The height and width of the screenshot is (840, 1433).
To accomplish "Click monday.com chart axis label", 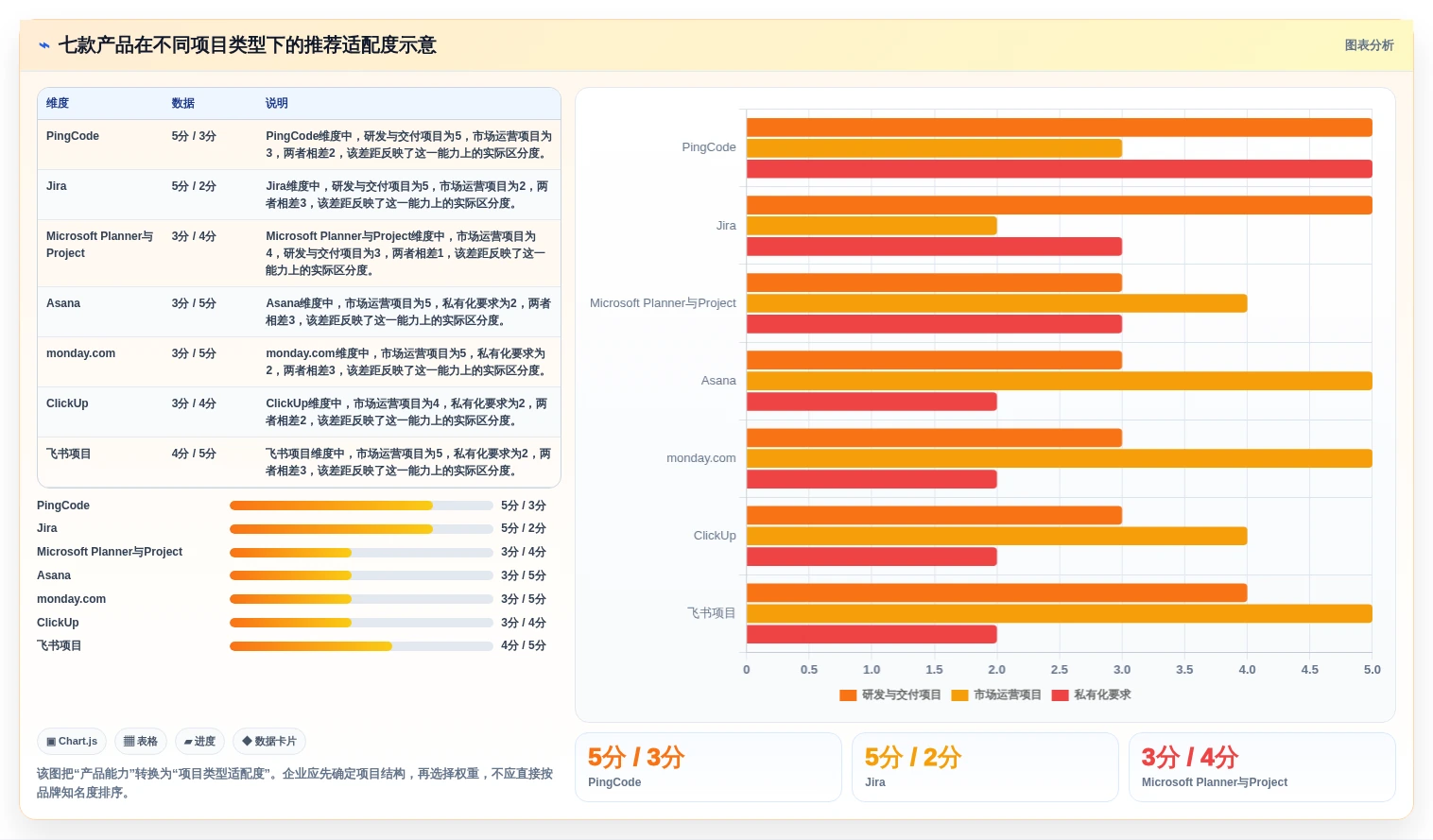I will [701, 458].
